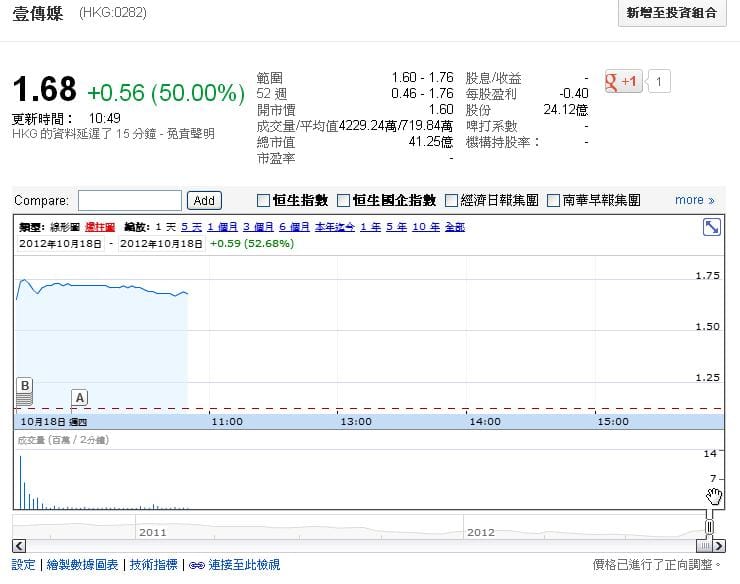Screen dimensions: 740x584
Task: Select 本年迄今 zoom range
Action: coord(335,227)
